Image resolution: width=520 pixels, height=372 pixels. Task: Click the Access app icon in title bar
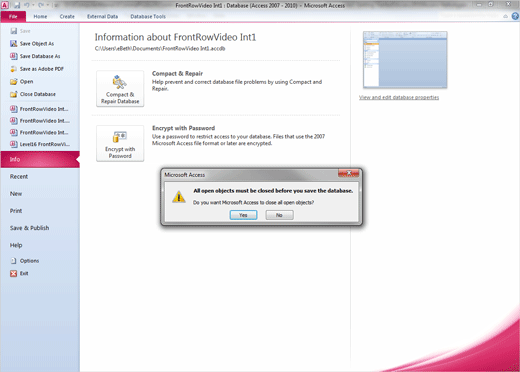pos(5,5)
